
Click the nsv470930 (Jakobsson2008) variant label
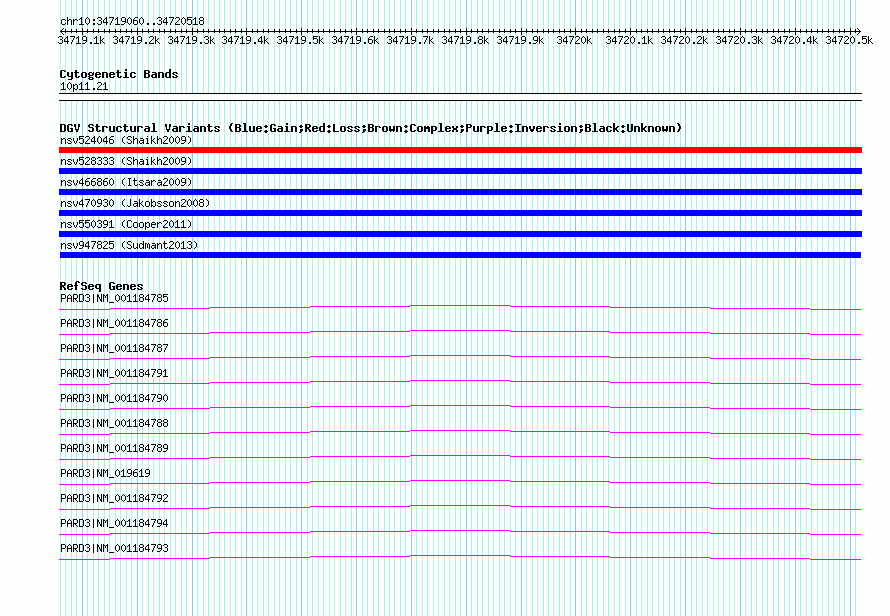[x=135, y=203]
